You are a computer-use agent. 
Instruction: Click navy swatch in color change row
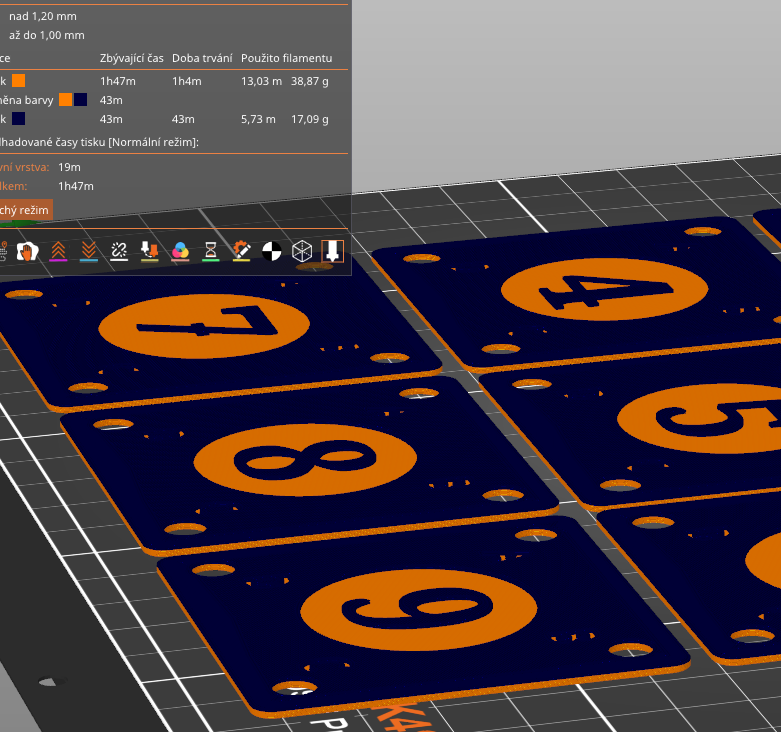(x=81, y=100)
